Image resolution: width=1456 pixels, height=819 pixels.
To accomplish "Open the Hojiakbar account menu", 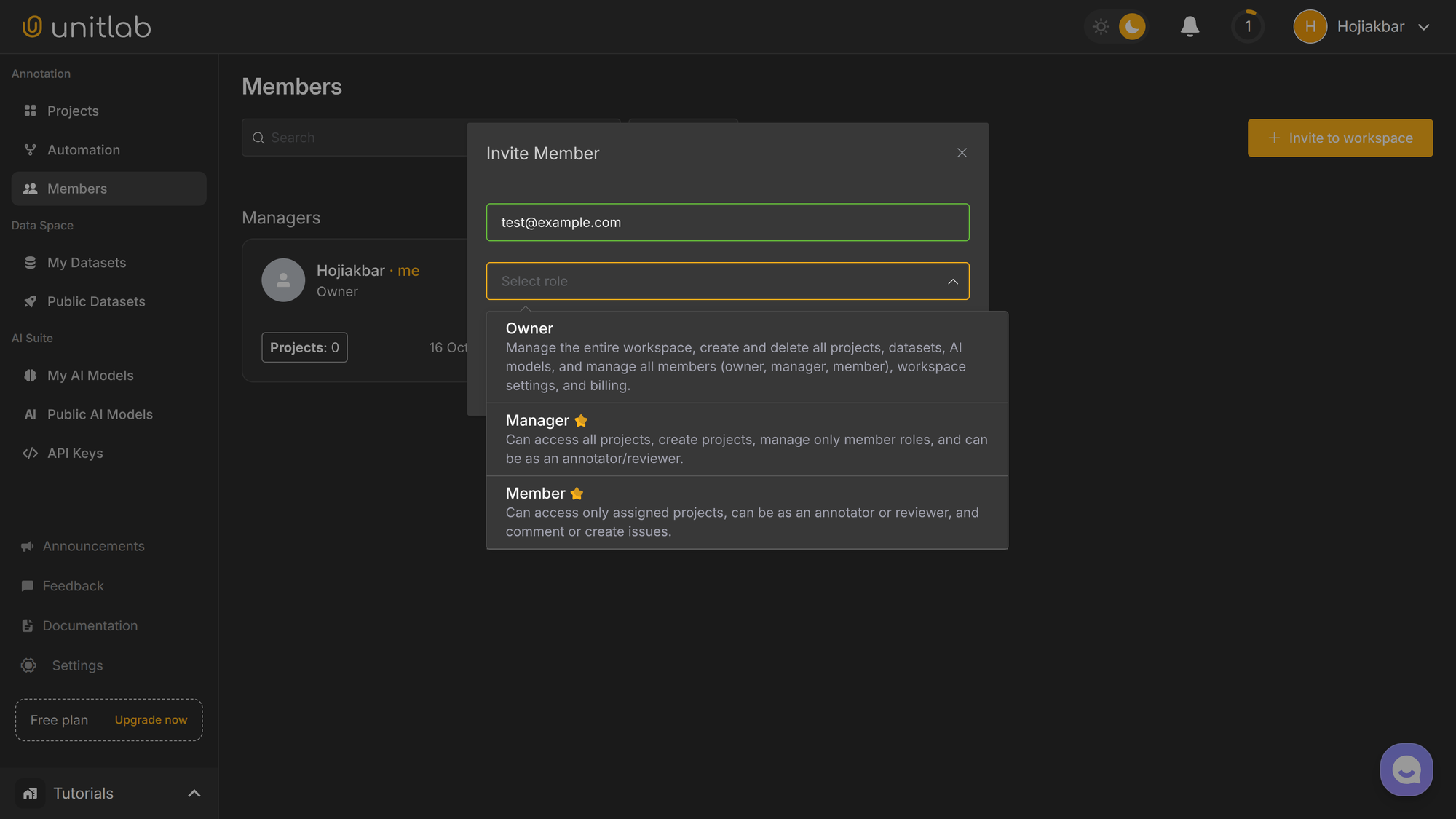I will click(1362, 27).
